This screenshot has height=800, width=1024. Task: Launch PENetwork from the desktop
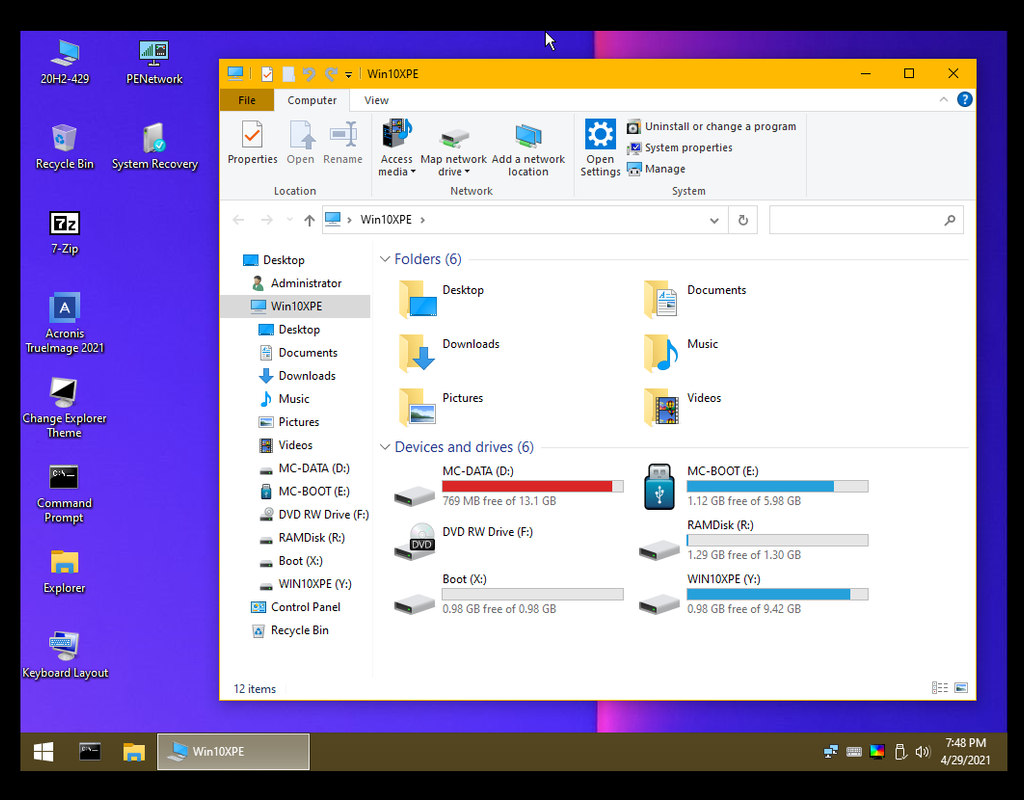(x=154, y=63)
